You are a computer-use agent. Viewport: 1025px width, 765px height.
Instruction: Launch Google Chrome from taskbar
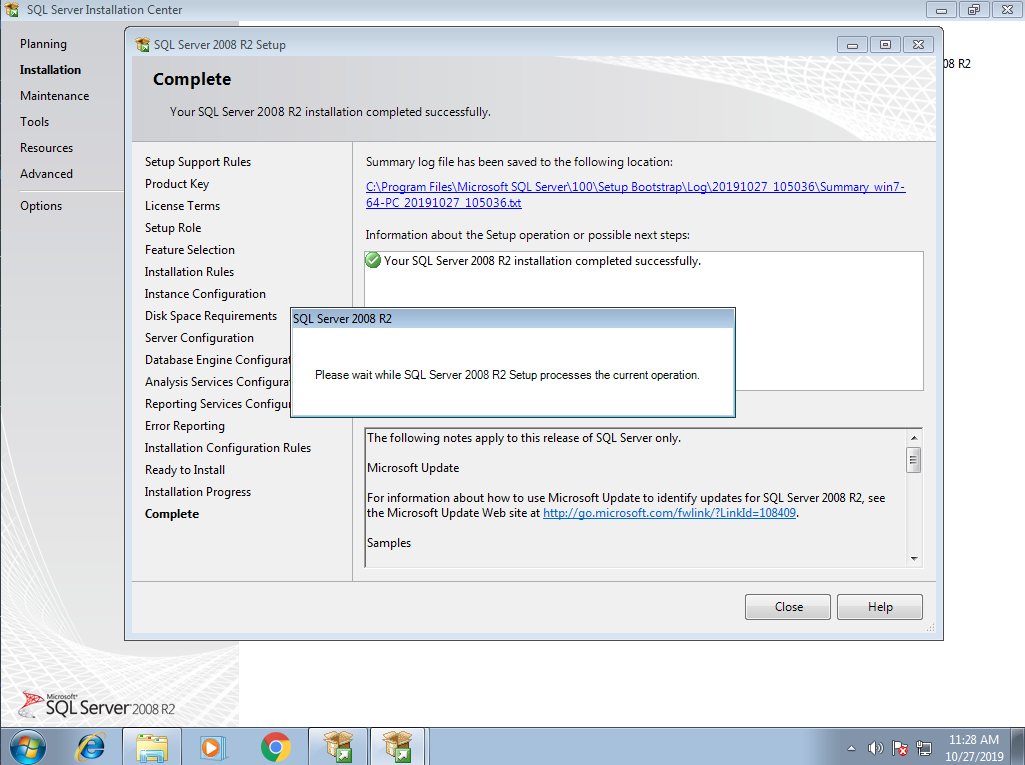tap(275, 747)
